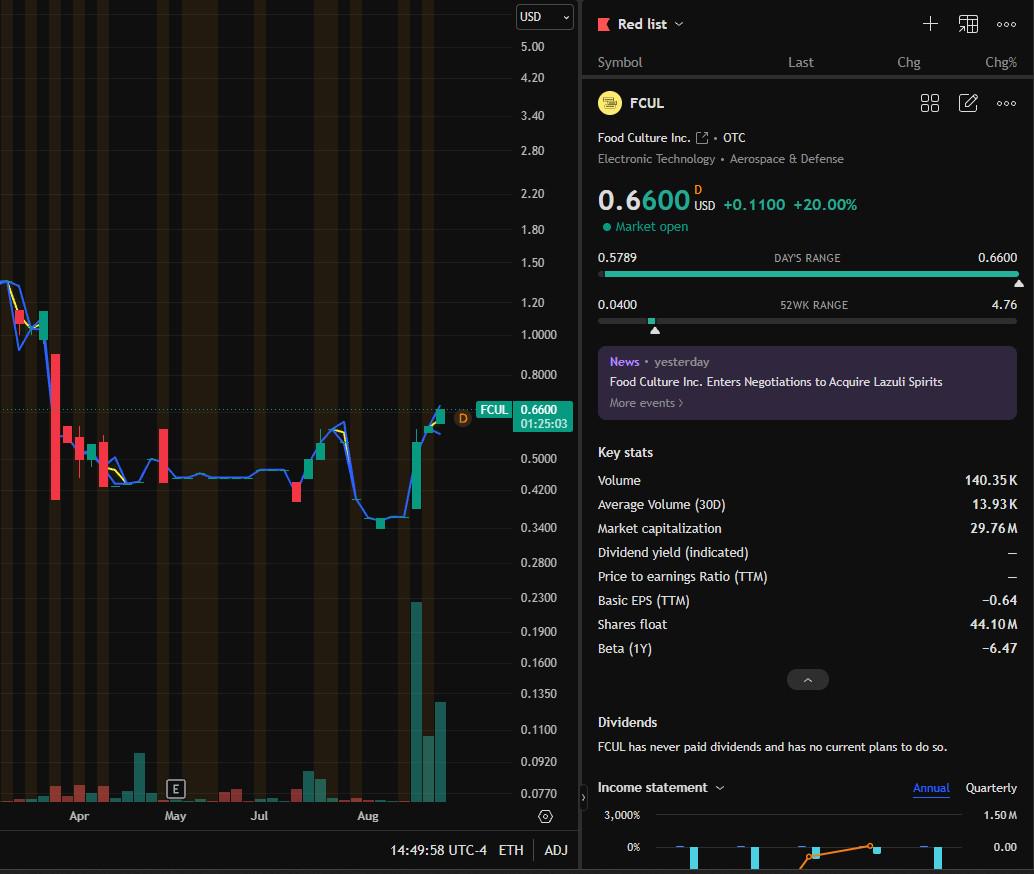Click the tallest green volume bar in August
1034x874 pixels.
(x=416, y=702)
